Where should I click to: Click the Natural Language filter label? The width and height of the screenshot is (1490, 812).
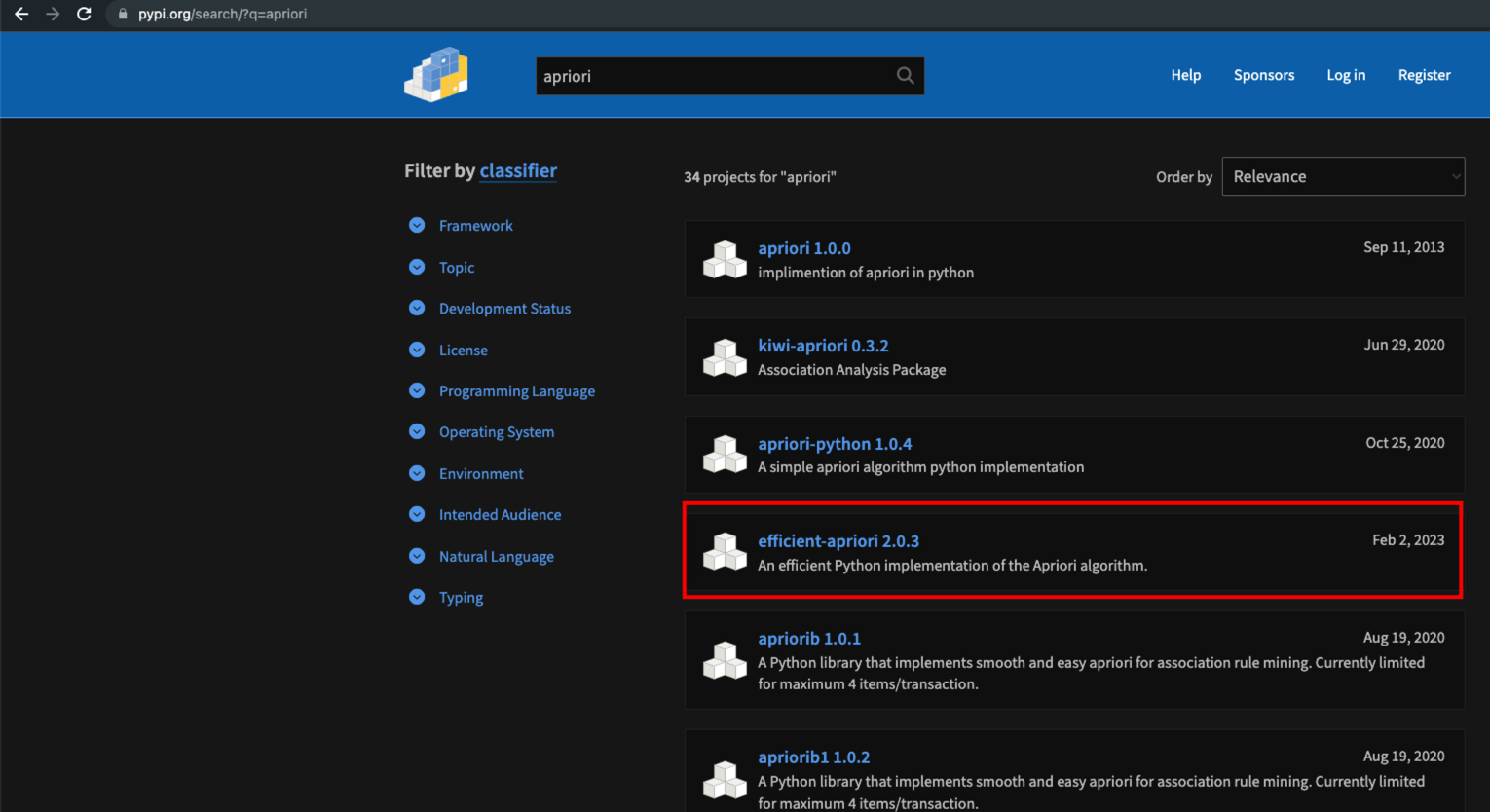click(496, 557)
